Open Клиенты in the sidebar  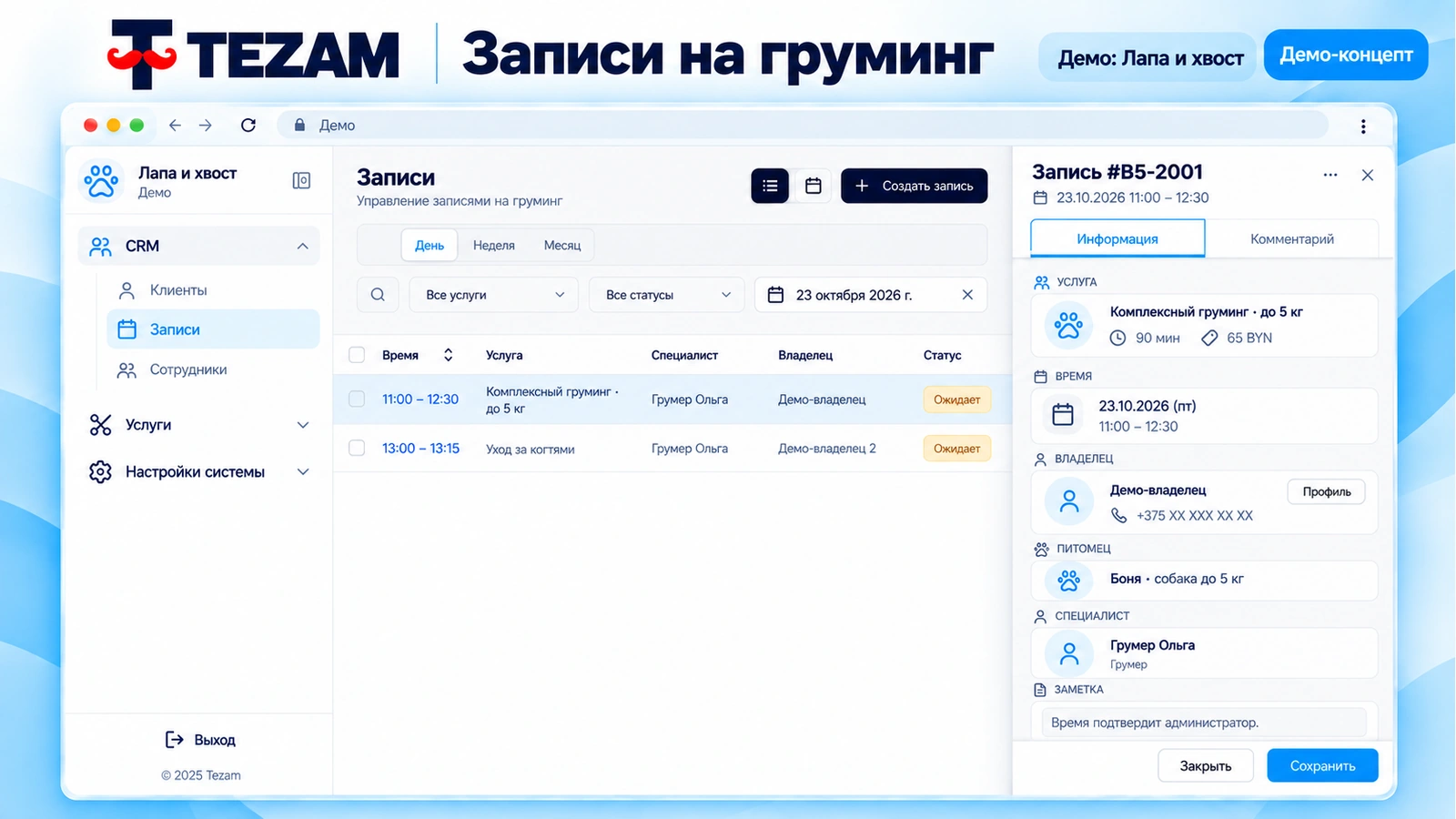(213, 290)
